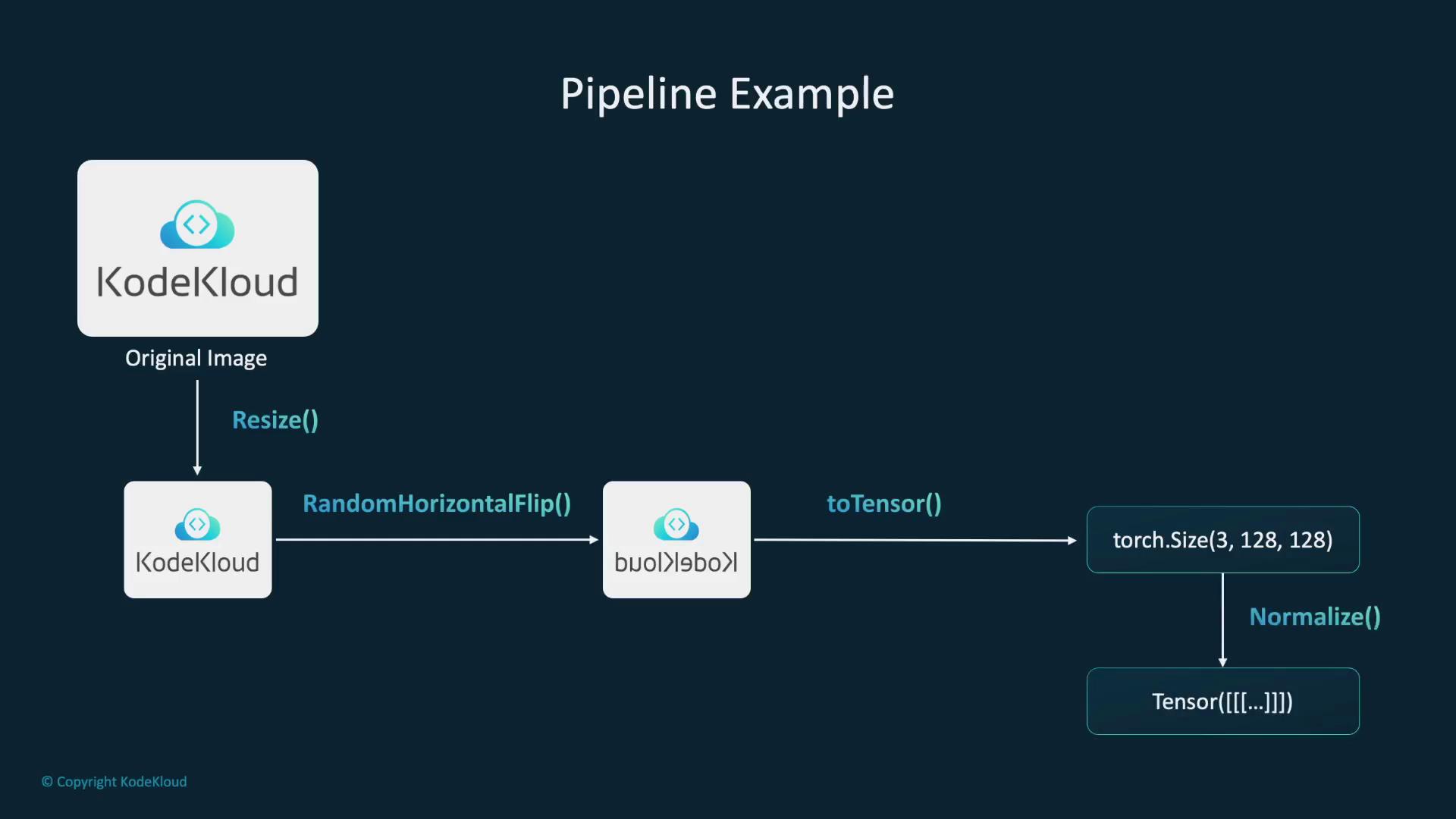Click the arrow under RandomHorizontalFlip() label
The image size is (1456, 819).
click(437, 540)
